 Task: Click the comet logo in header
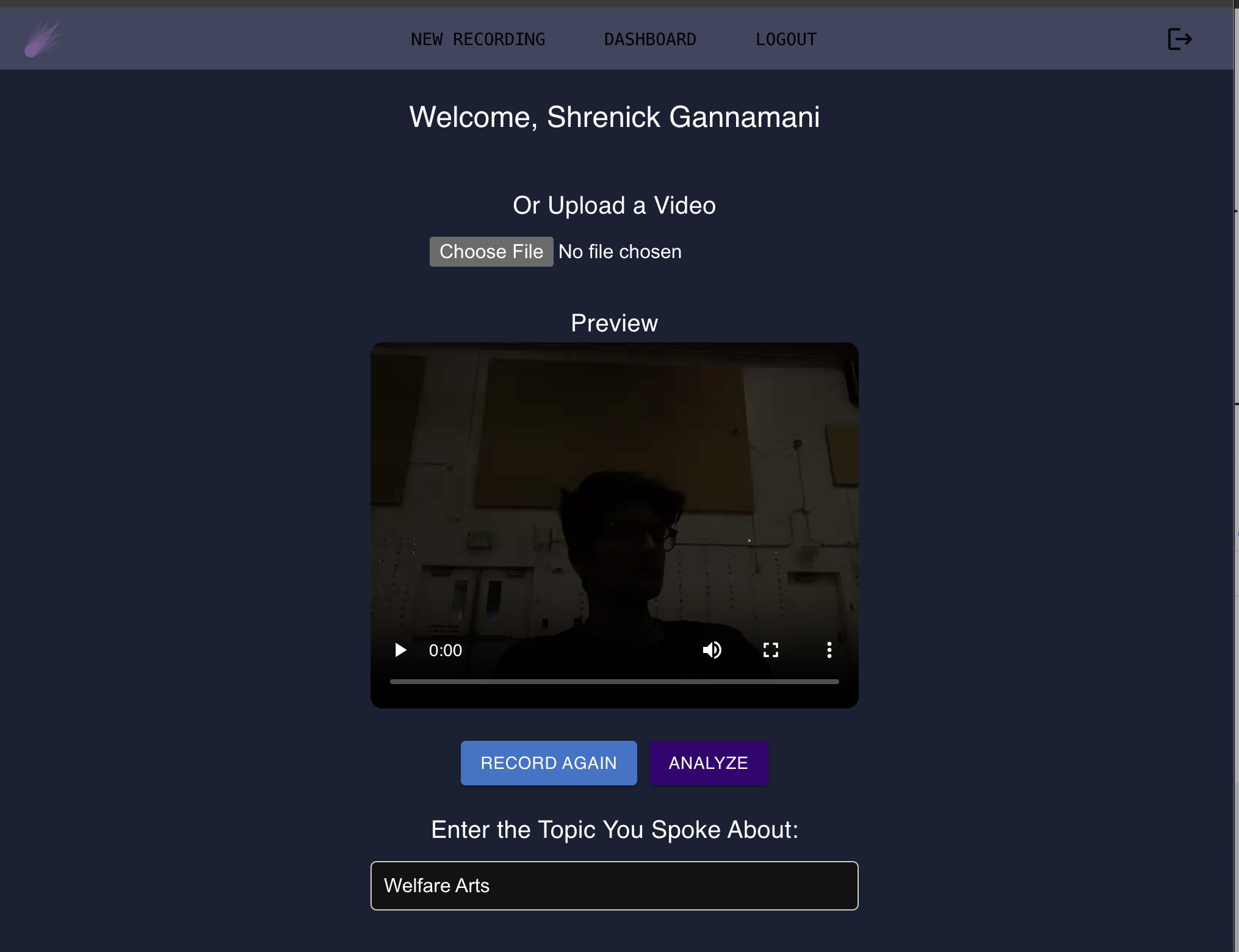tap(42, 40)
